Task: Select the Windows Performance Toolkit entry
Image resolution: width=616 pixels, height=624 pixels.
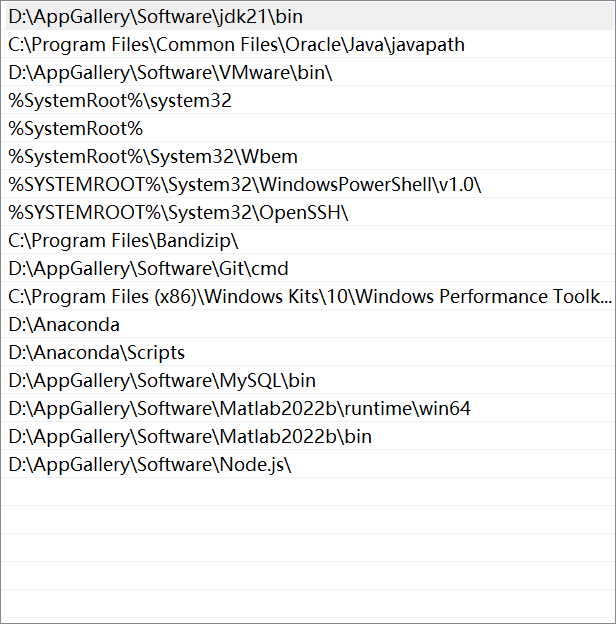Action: tap(308, 296)
